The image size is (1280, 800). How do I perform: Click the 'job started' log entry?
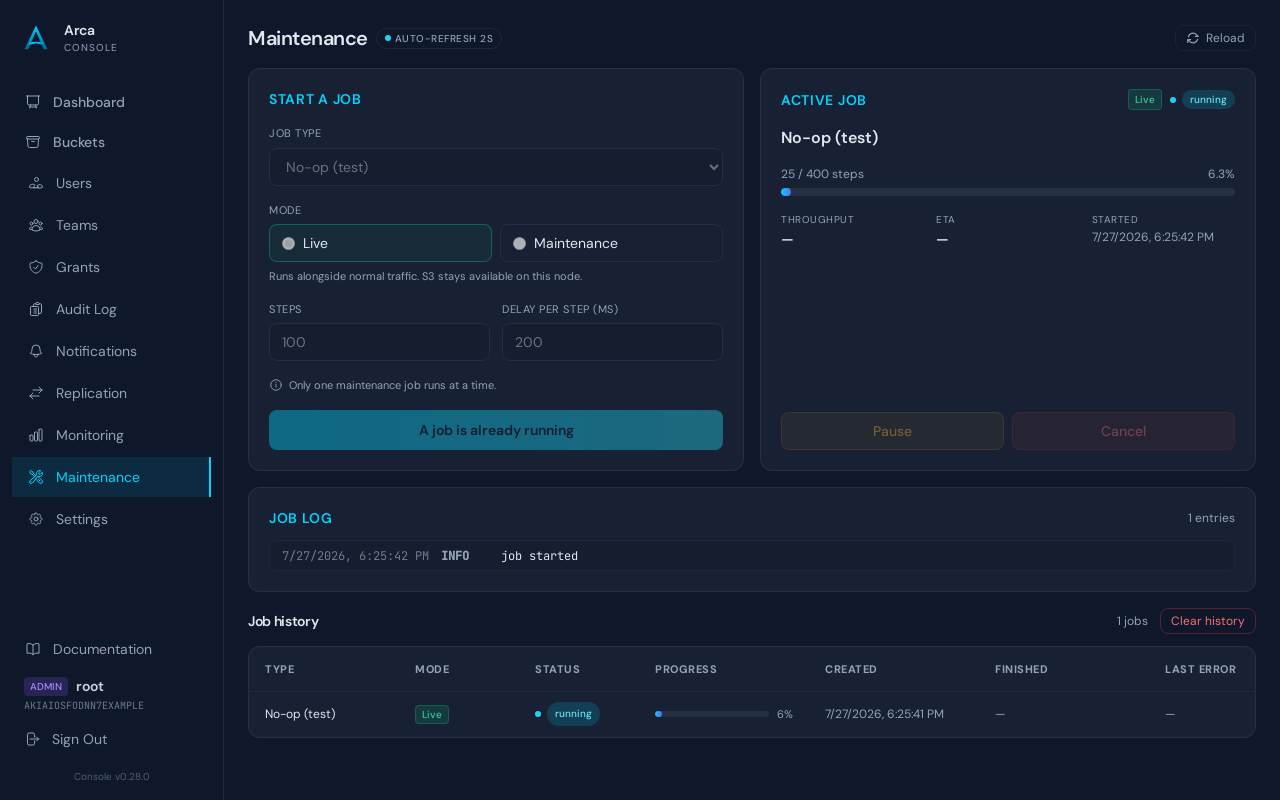[x=752, y=556]
